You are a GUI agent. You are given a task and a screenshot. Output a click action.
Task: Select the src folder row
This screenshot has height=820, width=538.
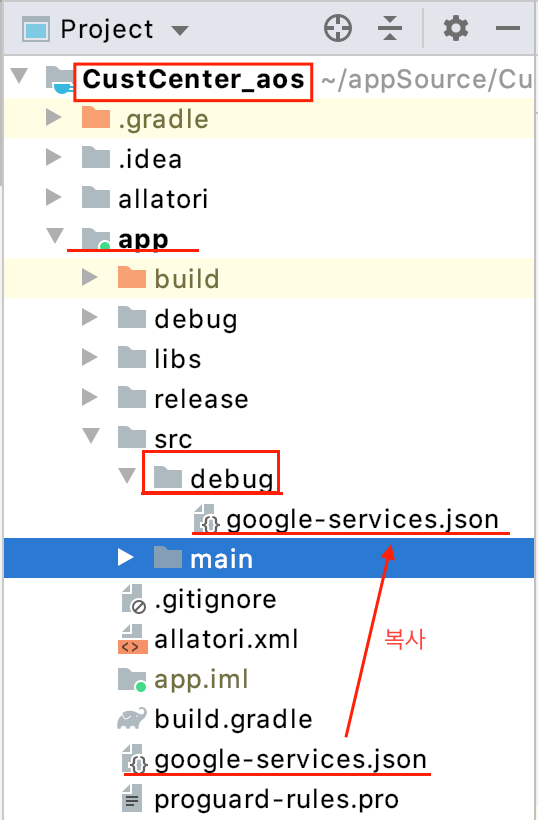(x=269, y=439)
